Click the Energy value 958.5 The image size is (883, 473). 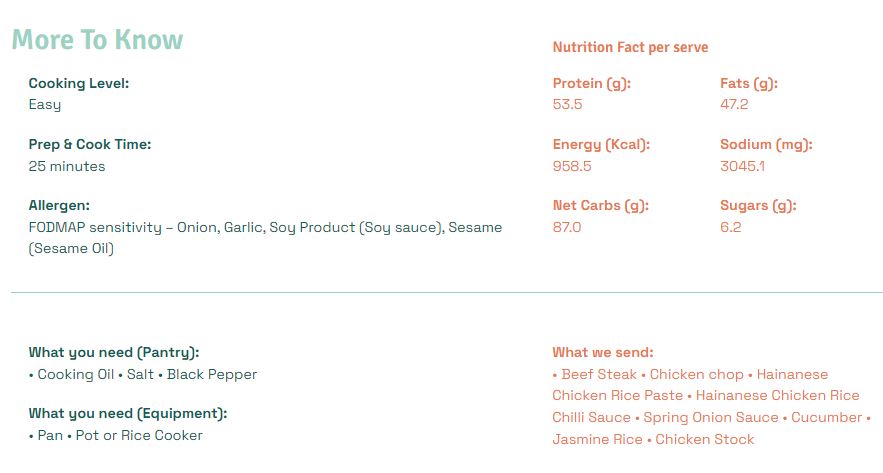[572, 166]
